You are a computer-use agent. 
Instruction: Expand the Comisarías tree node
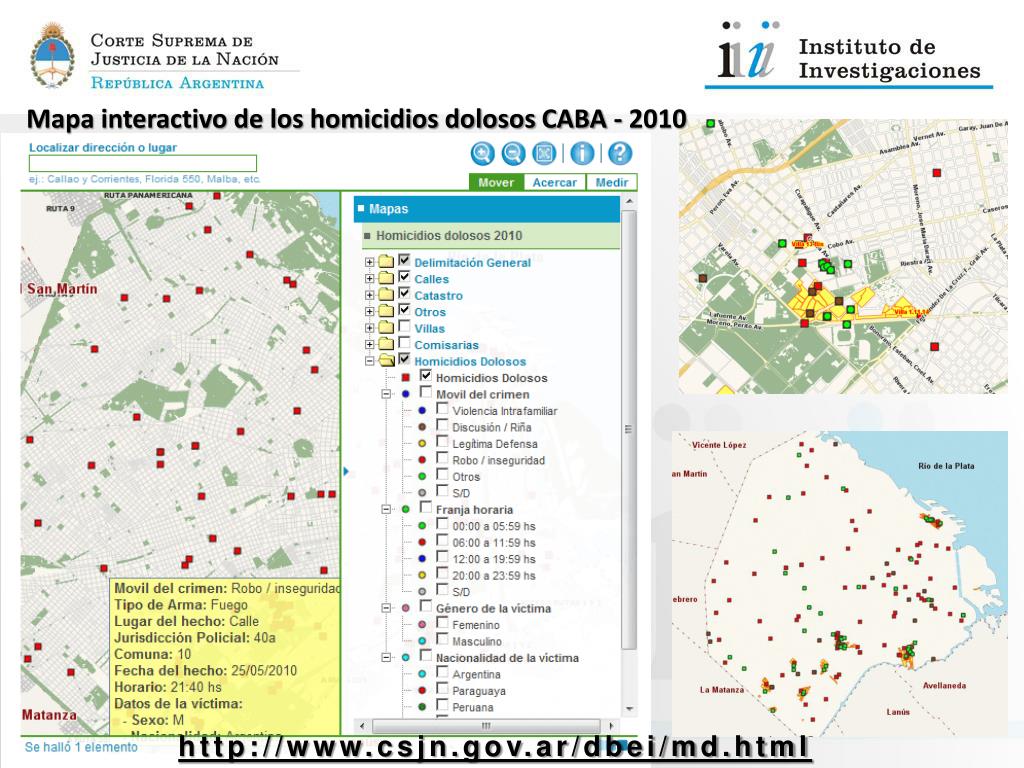coord(370,344)
